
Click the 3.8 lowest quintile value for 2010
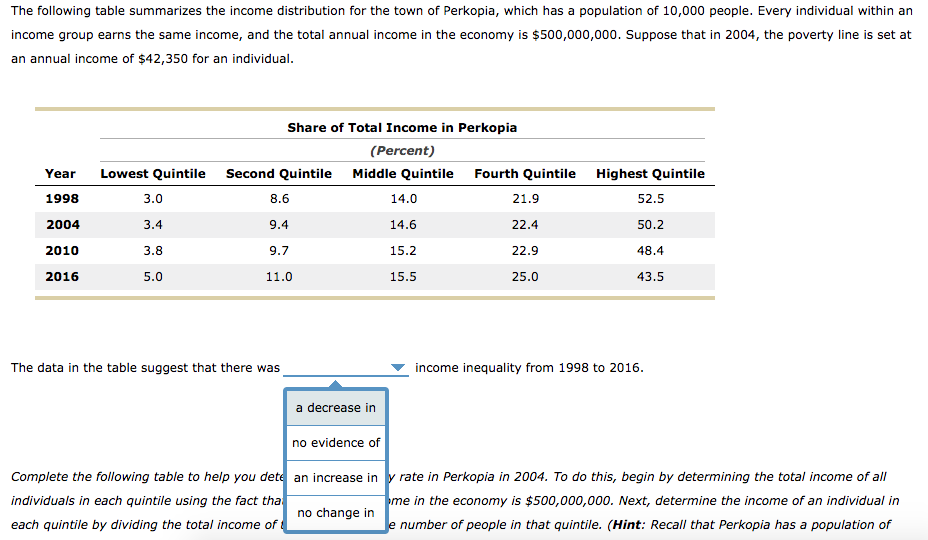[153, 251]
